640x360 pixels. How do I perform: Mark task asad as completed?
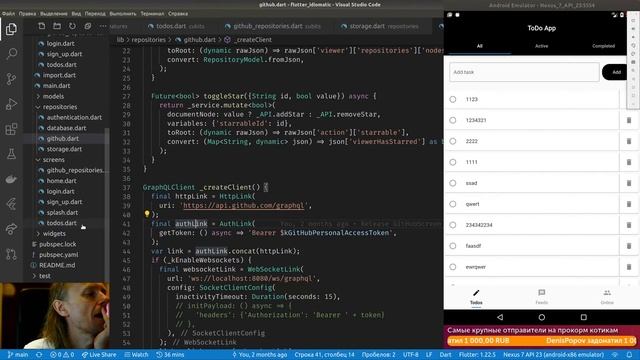click(453, 183)
